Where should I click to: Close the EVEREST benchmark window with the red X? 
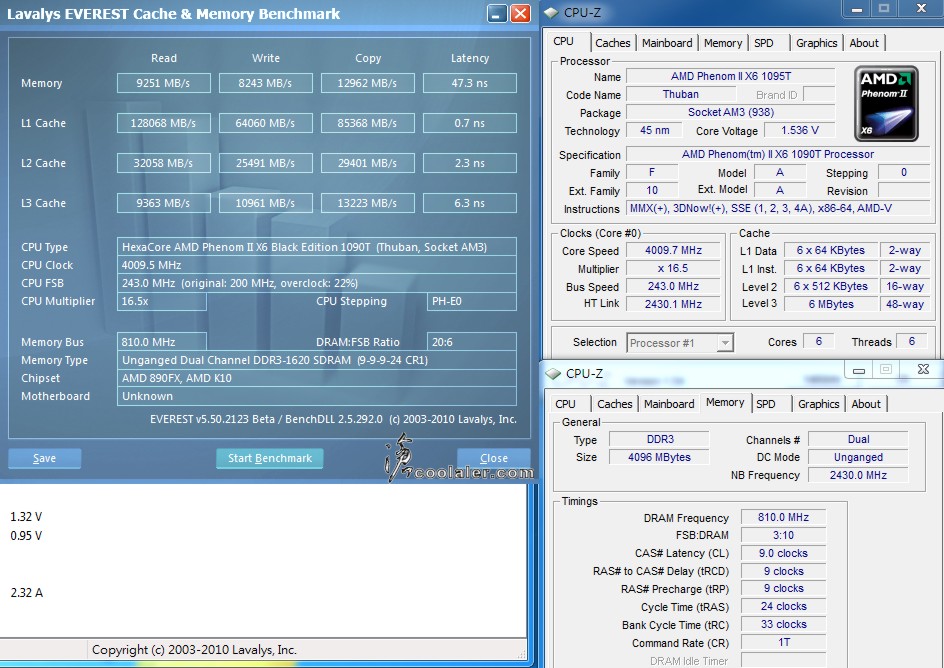[x=520, y=13]
